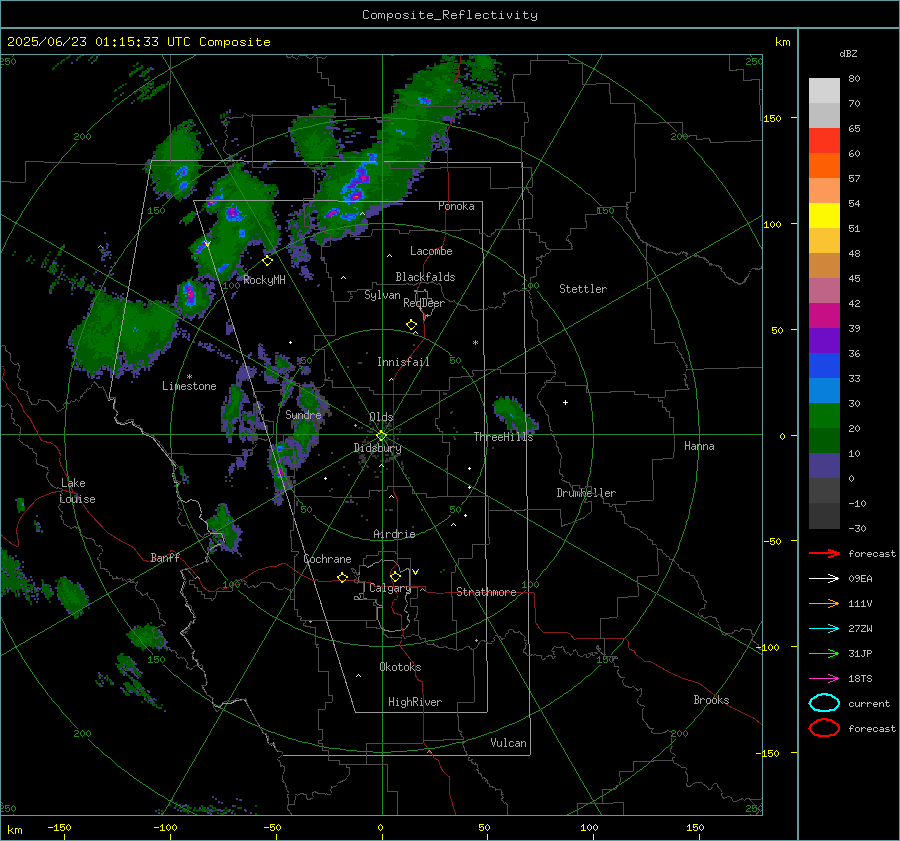Click the Sundre town label
This screenshot has width=900, height=841.
pos(303,415)
